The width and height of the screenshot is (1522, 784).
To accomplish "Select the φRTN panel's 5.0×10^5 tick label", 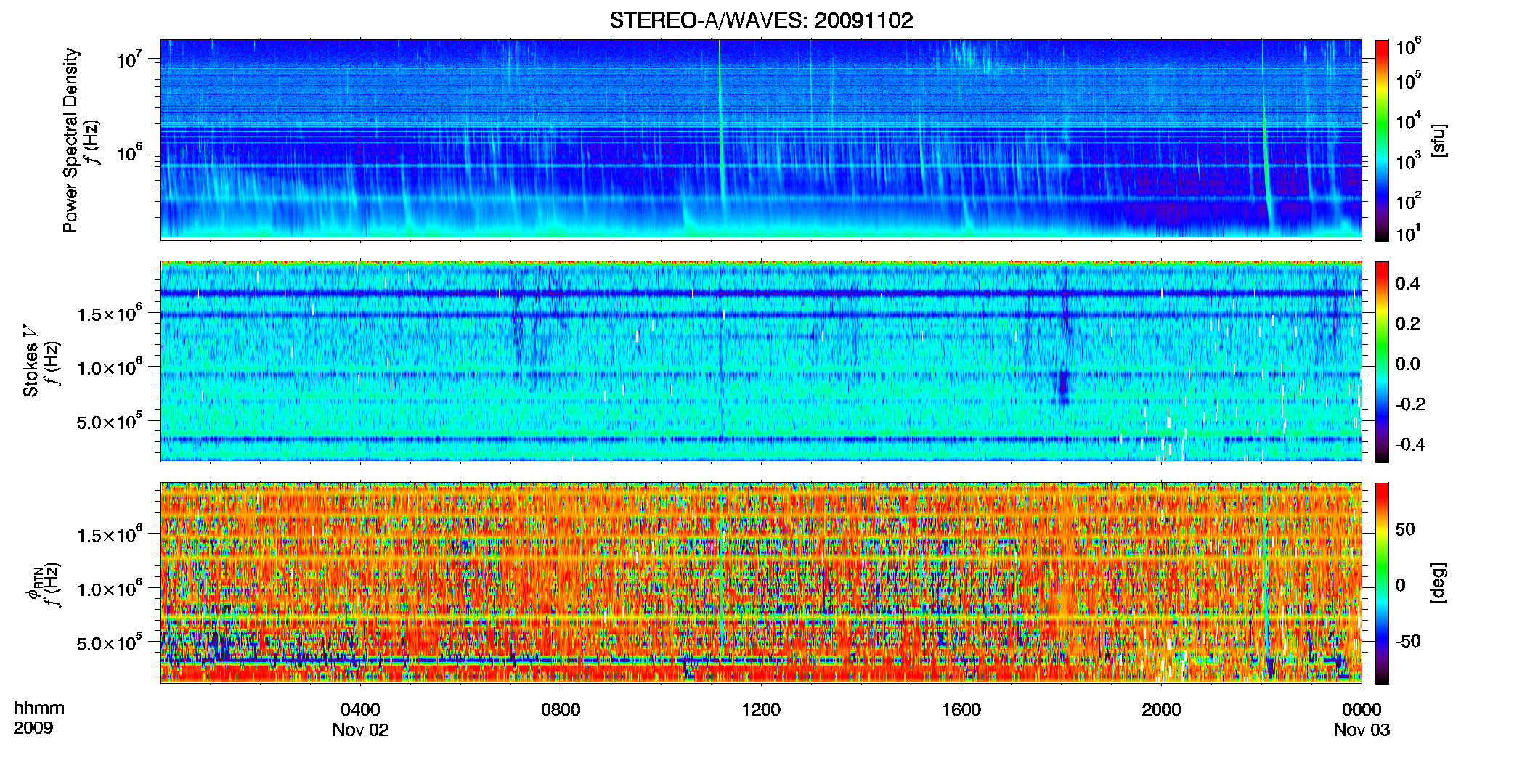I will coord(109,642).
